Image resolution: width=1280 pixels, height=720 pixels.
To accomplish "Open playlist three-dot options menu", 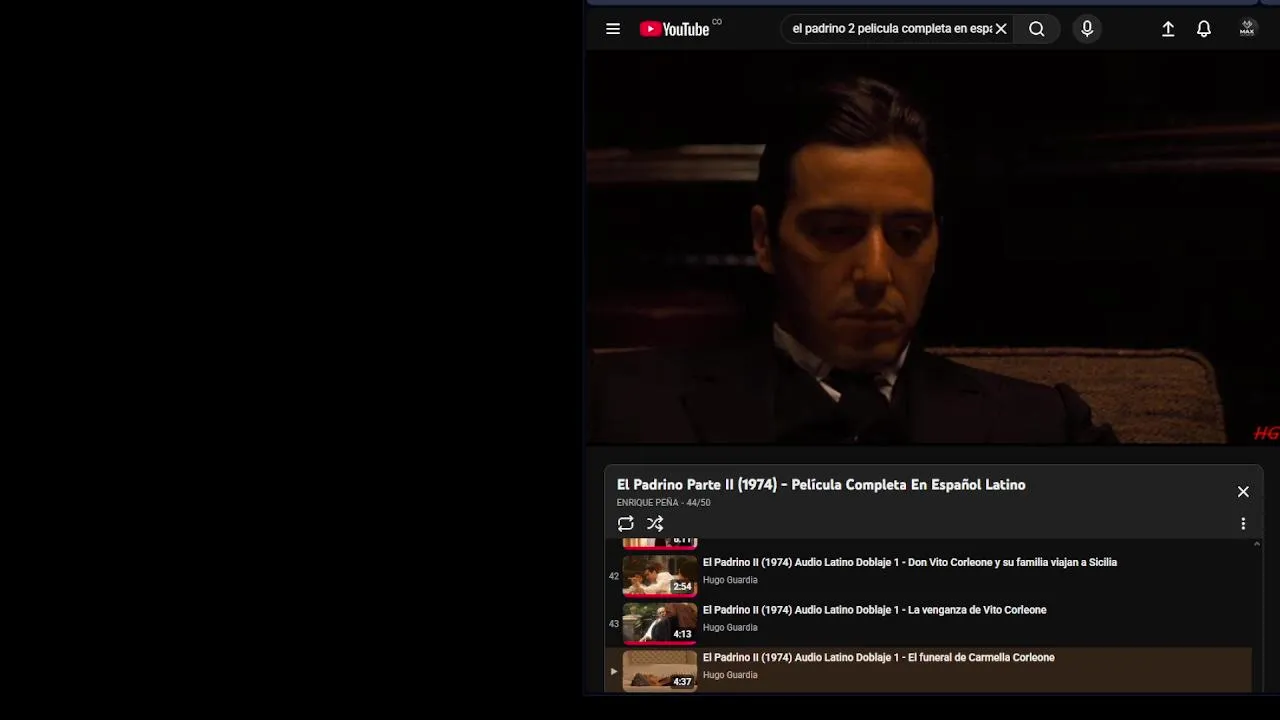I will tap(1243, 523).
